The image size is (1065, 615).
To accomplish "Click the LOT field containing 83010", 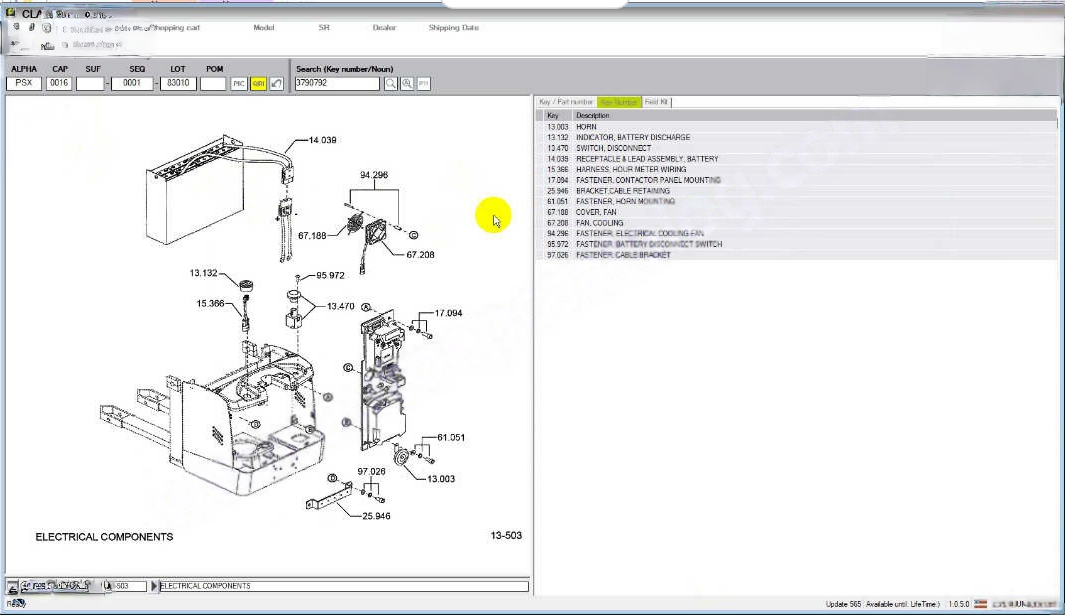I will click(x=179, y=84).
